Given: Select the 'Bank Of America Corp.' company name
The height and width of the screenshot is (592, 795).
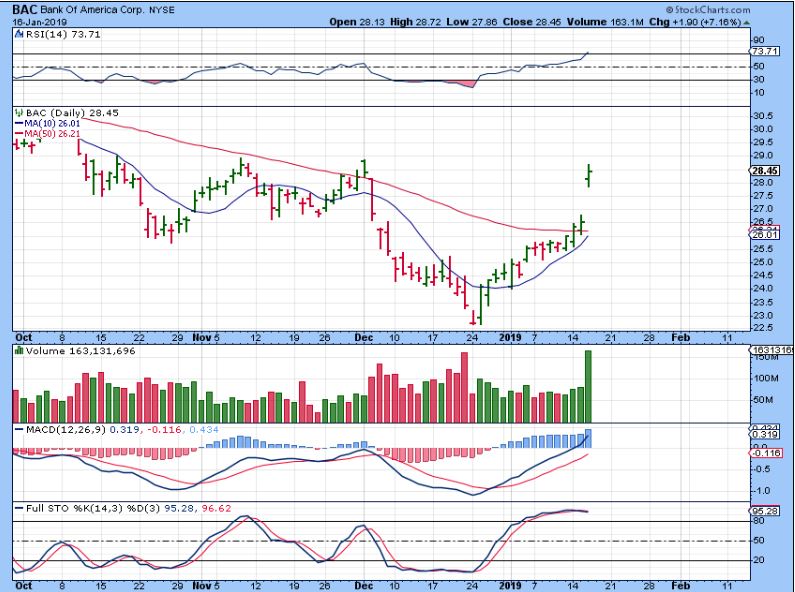Looking at the screenshot, I should point(92,10).
